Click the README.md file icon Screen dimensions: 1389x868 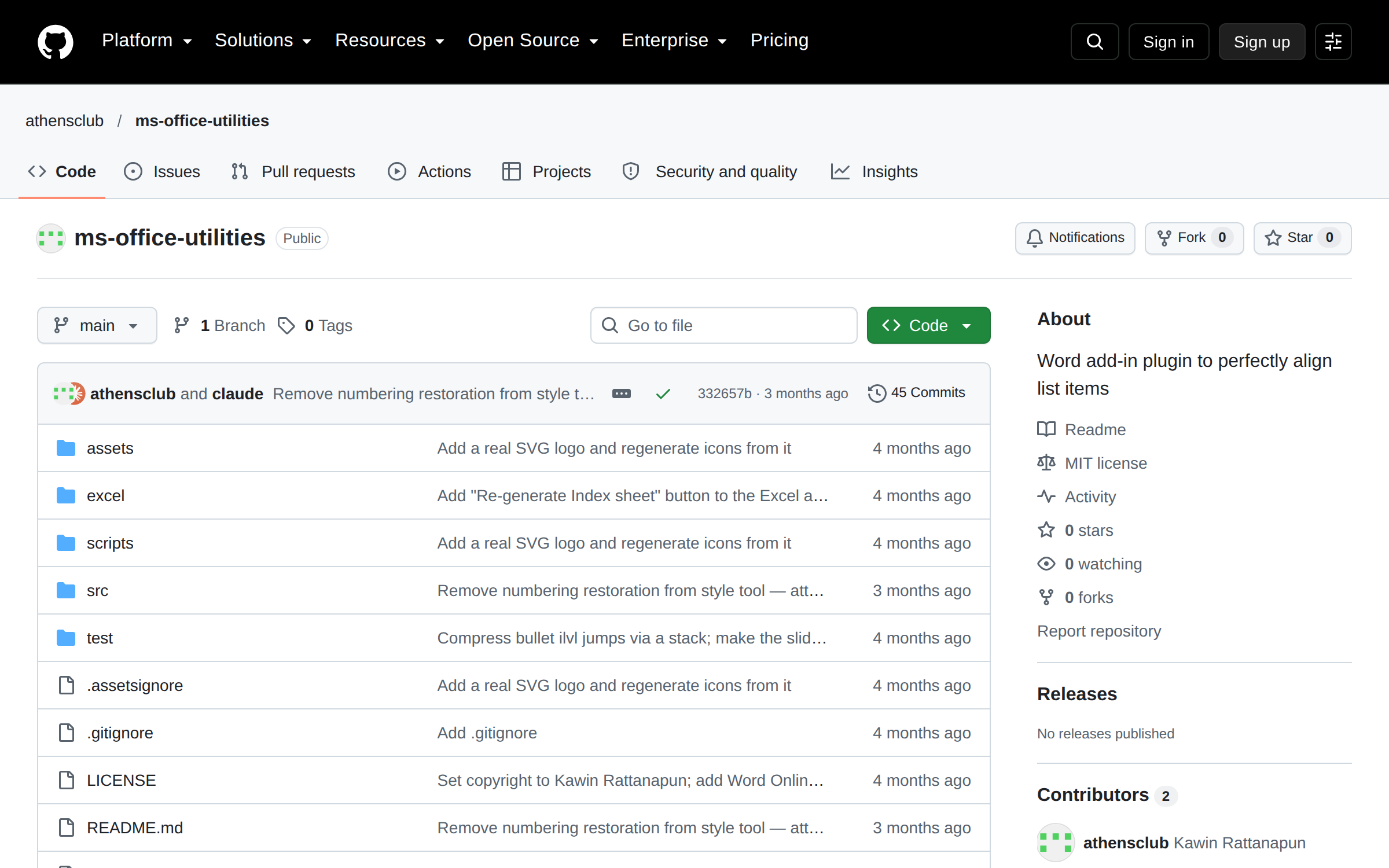coord(67,827)
